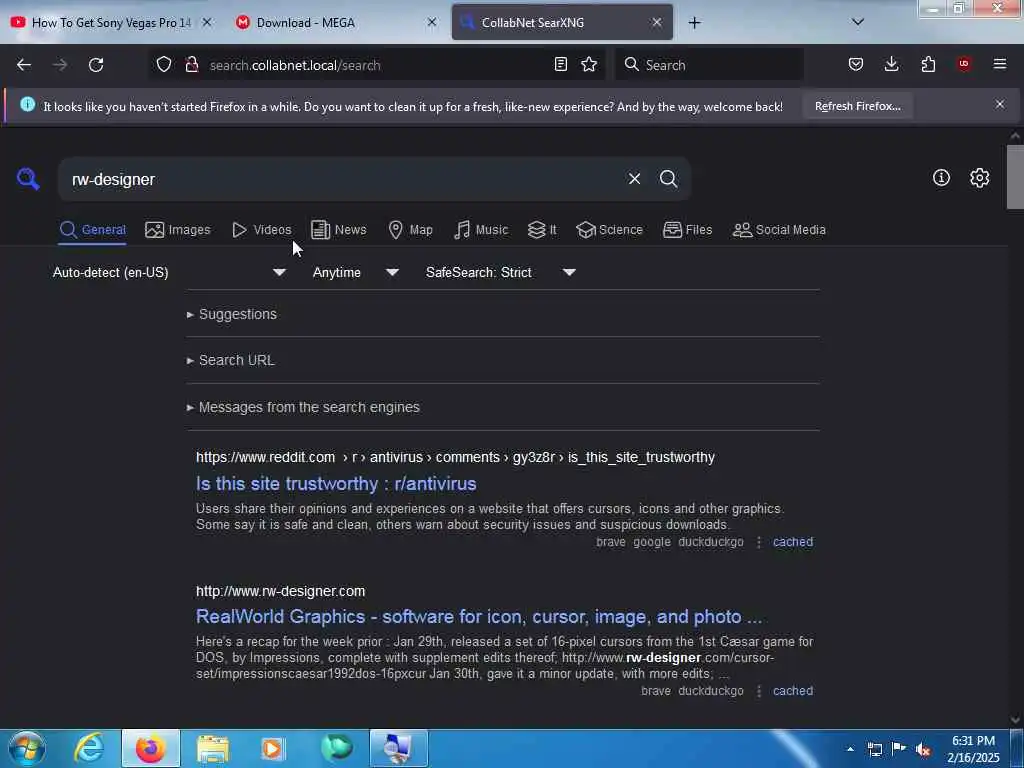Close the Sony Vegas Pro YouTube tab

[207, 22]
